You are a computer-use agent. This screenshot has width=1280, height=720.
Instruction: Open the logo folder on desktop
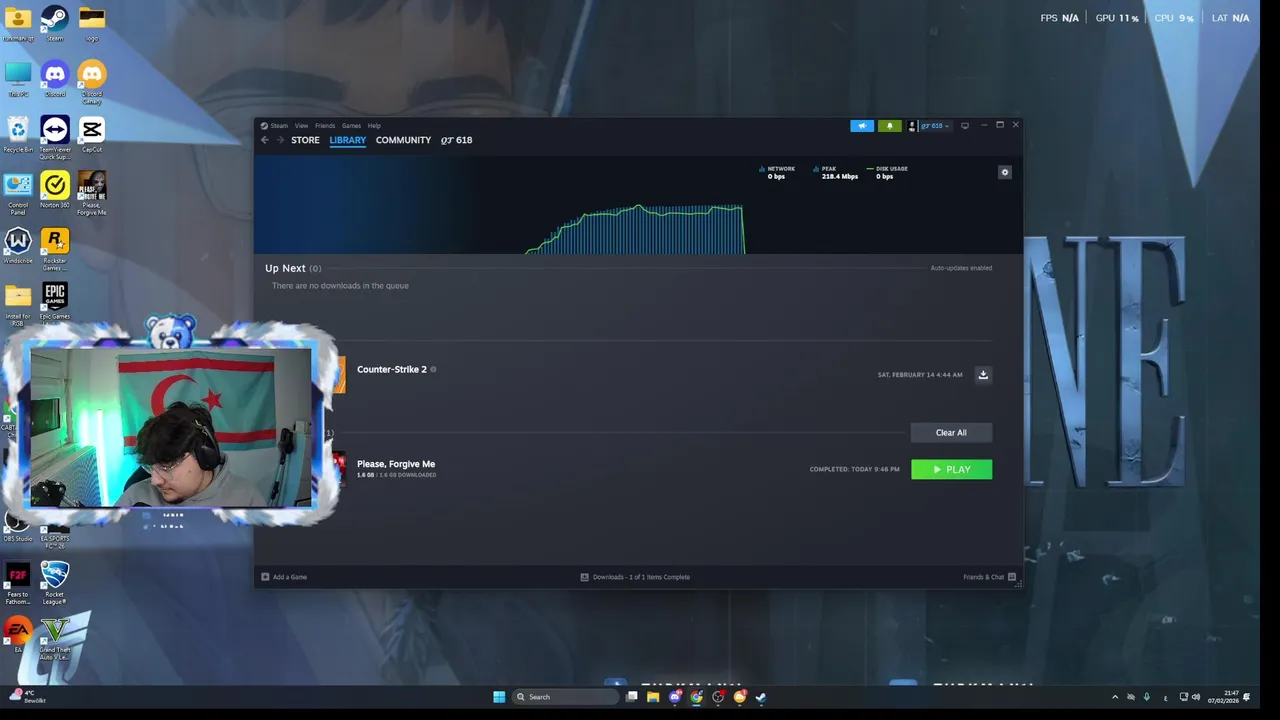click(92, 23)
